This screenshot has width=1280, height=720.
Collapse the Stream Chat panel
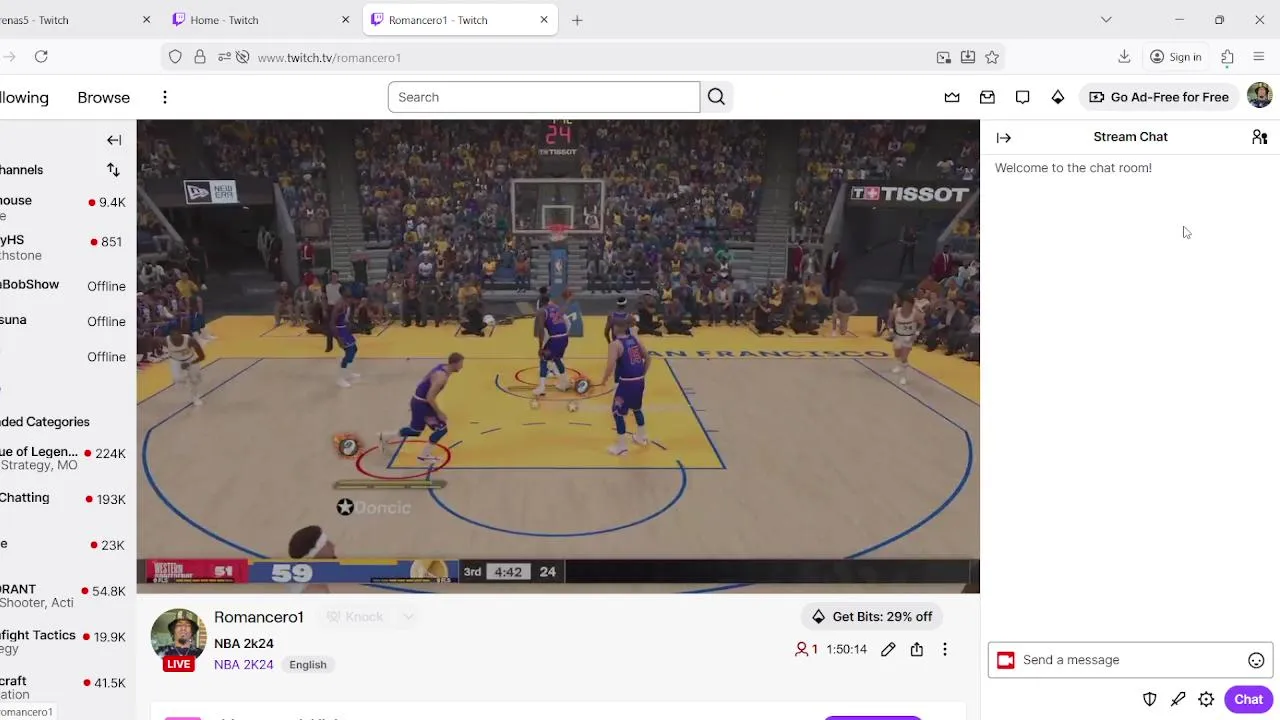(1004, 137)
